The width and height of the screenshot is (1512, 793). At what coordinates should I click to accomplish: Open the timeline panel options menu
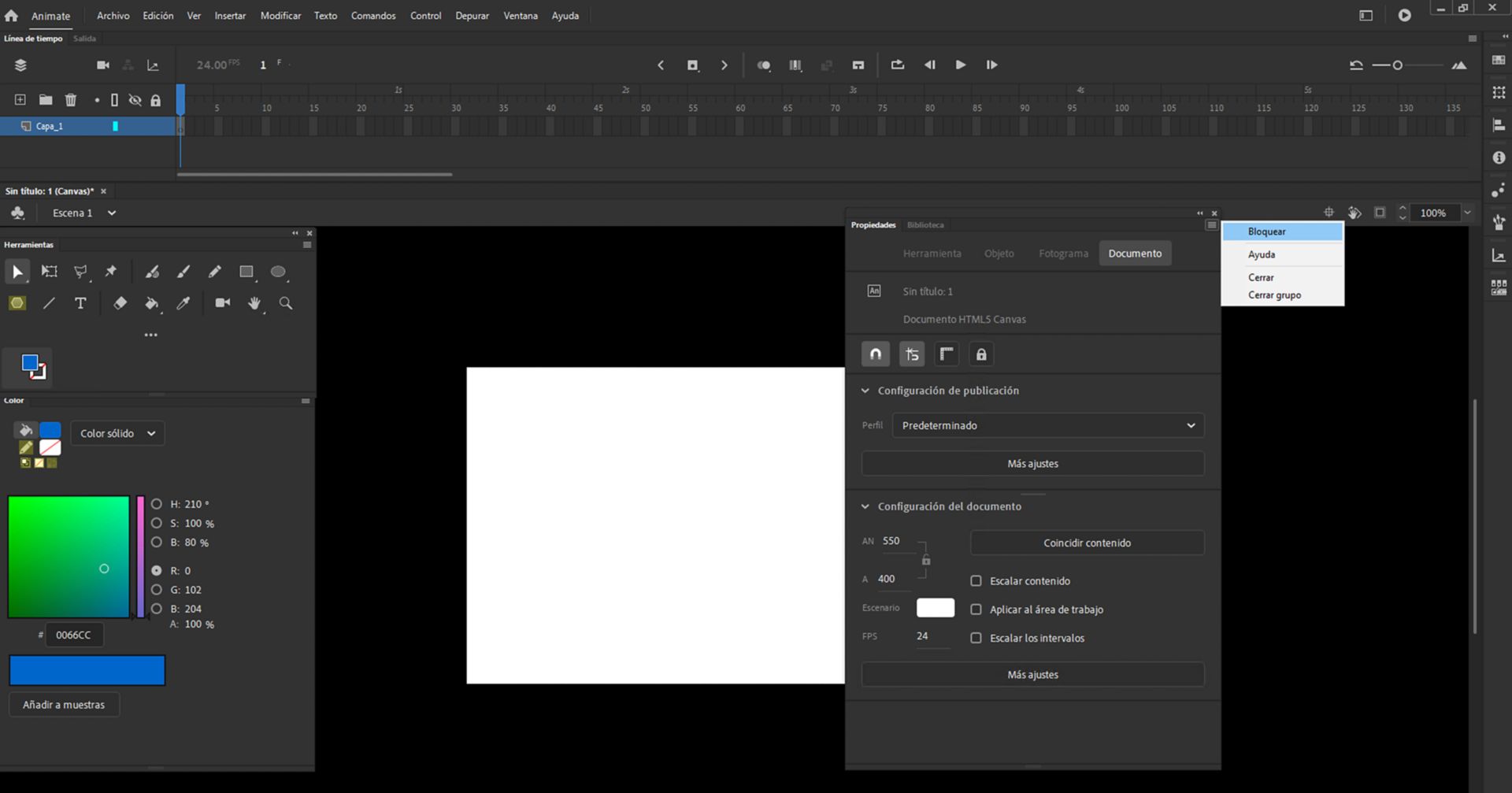click(x=1473, y=39)
